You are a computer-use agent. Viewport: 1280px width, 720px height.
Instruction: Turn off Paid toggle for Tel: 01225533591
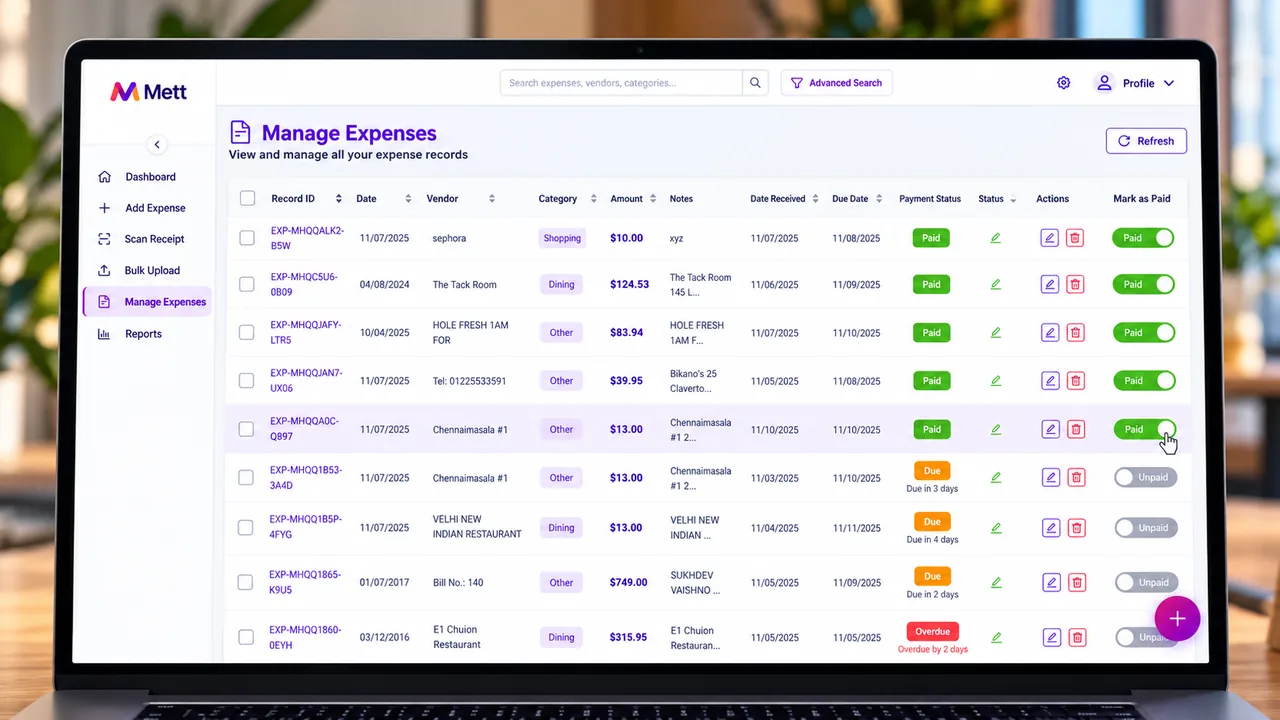[x=1144, y=381]
